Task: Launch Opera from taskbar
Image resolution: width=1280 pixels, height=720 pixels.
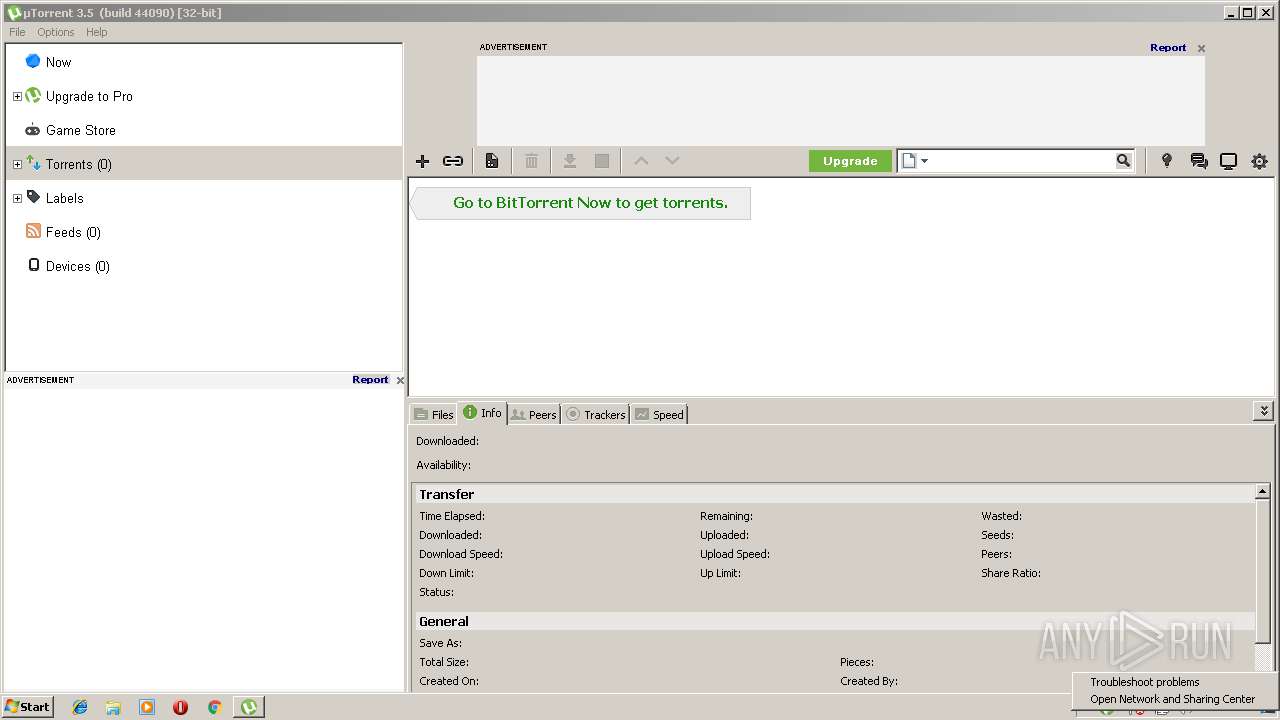Action: [x=181, y=707]
